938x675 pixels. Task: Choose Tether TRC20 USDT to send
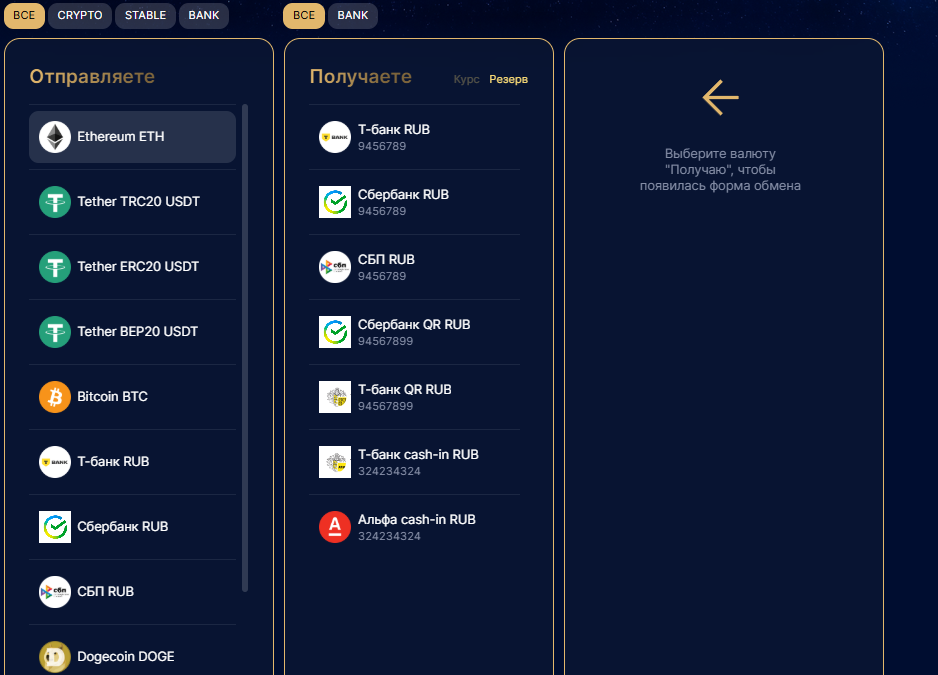tap(132, 202)
